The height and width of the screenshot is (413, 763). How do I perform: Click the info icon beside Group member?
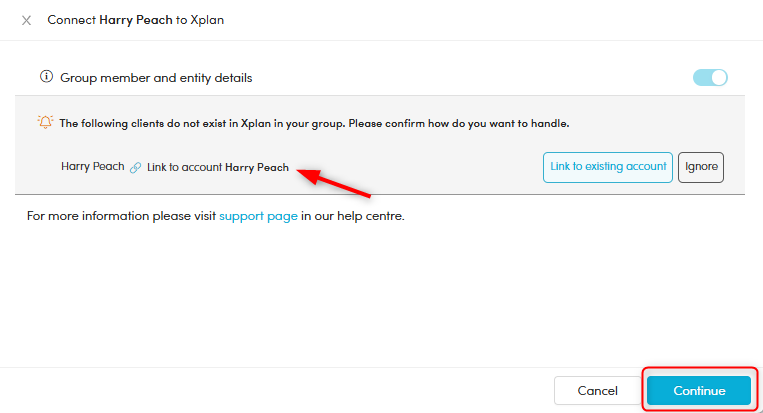tap(45, 77)
